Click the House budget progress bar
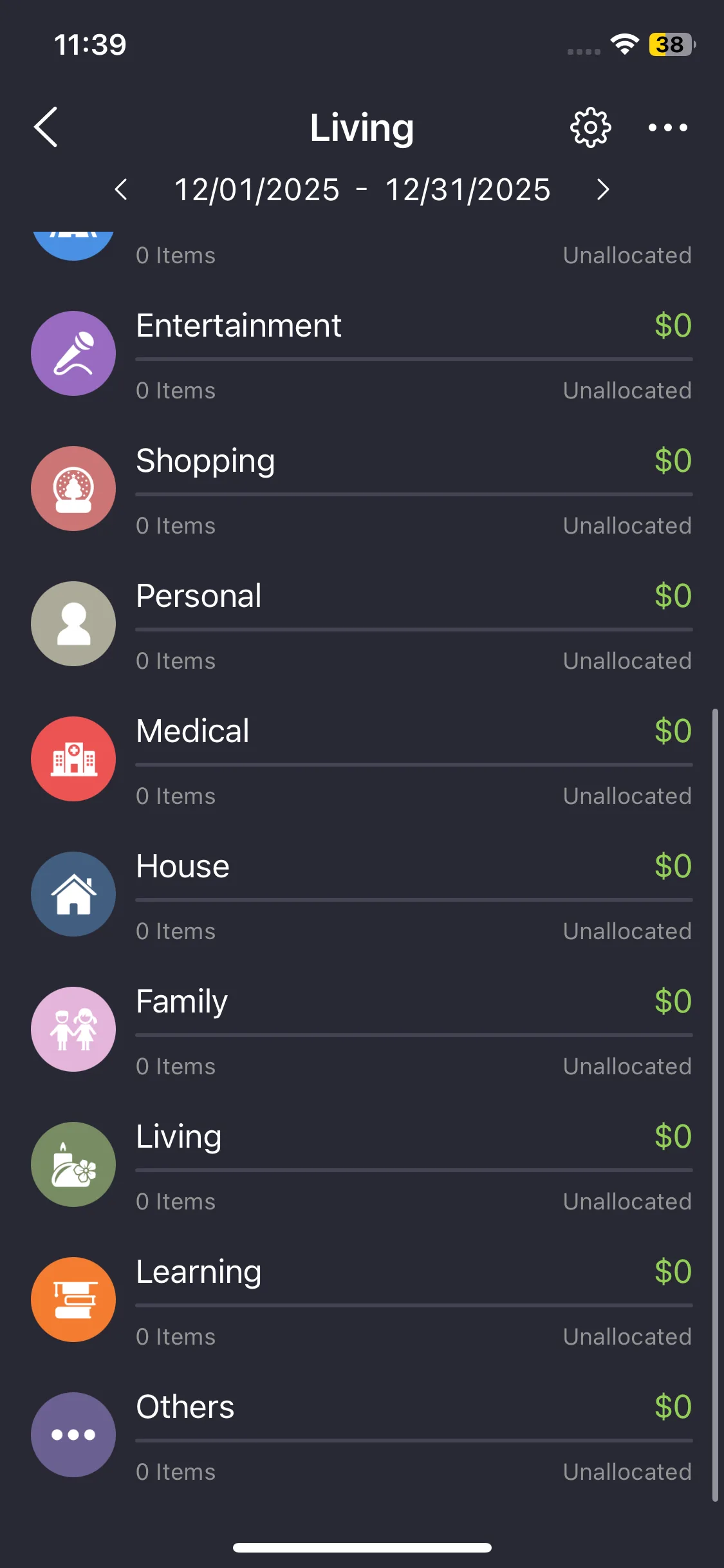Screen dimensions: 724x1568 pos(414,900)
